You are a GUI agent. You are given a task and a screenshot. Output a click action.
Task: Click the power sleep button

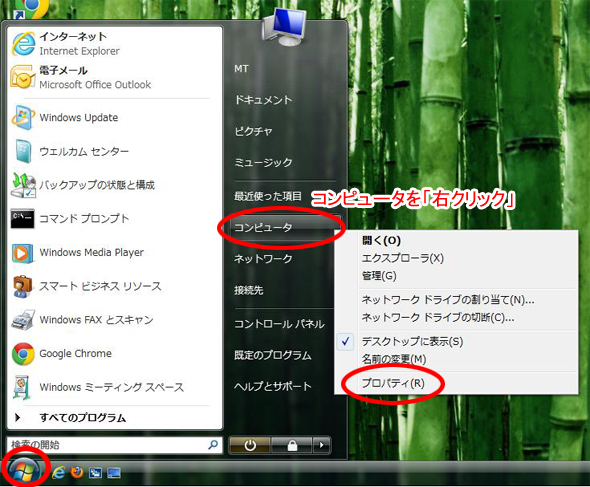click(250, 445)
